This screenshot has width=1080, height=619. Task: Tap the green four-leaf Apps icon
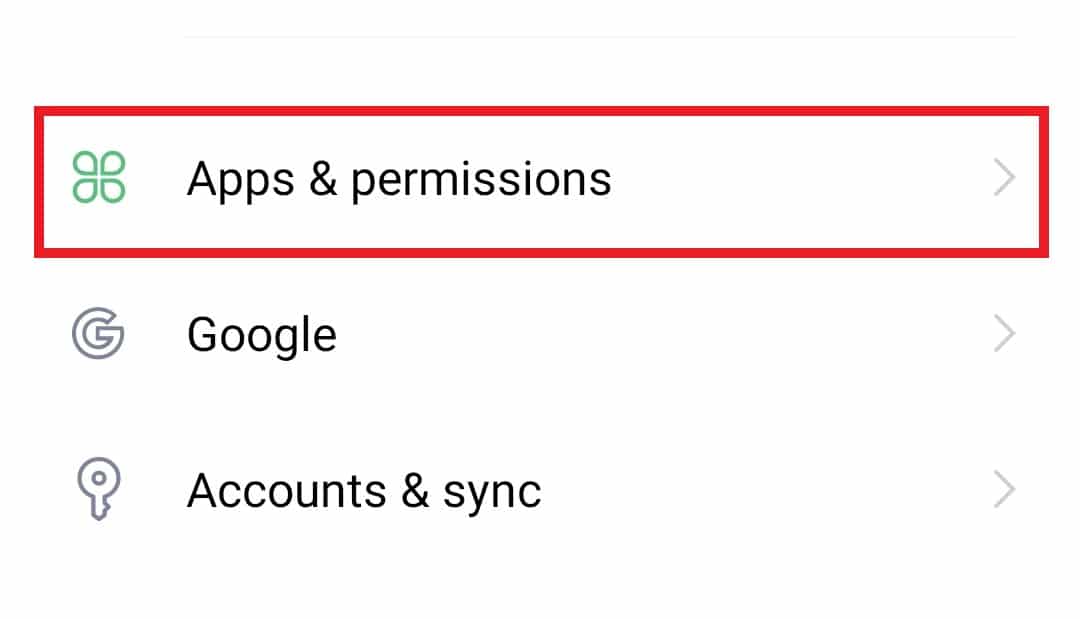point(98,178)
